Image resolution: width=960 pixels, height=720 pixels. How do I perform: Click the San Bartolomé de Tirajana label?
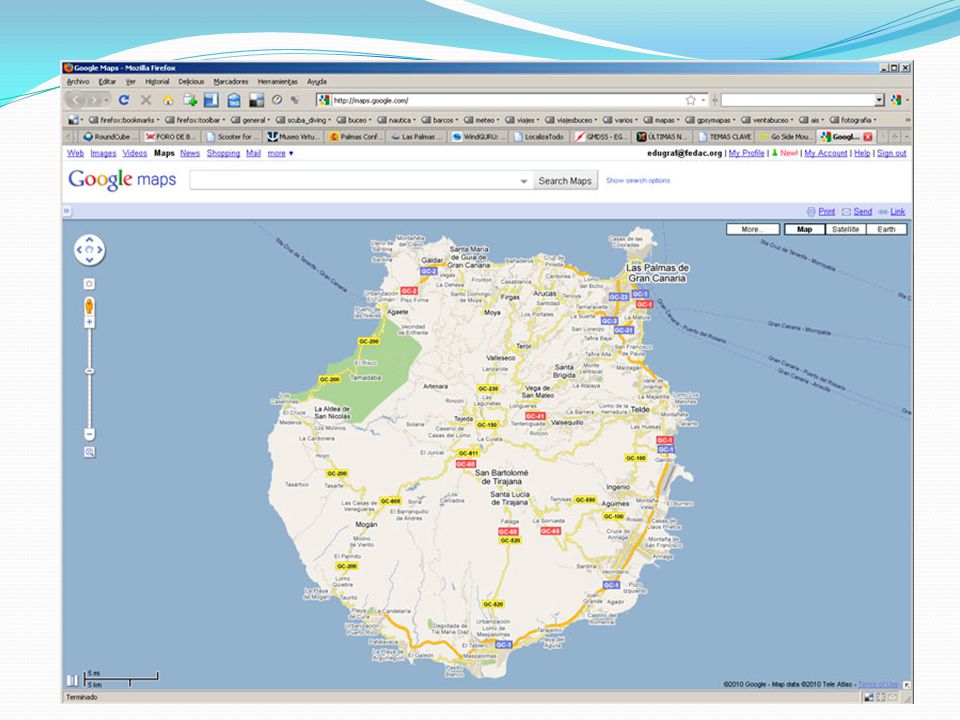pyautogui.click(x=501, y=477)
